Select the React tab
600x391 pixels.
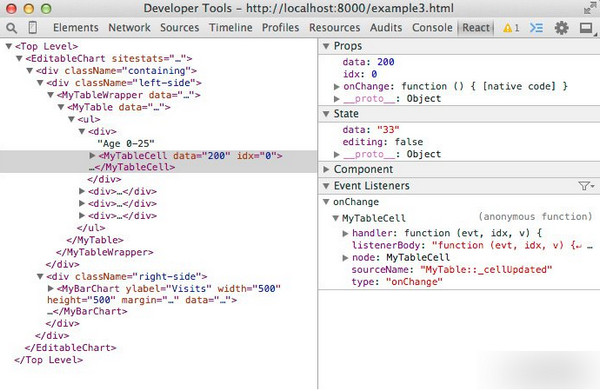476,28
